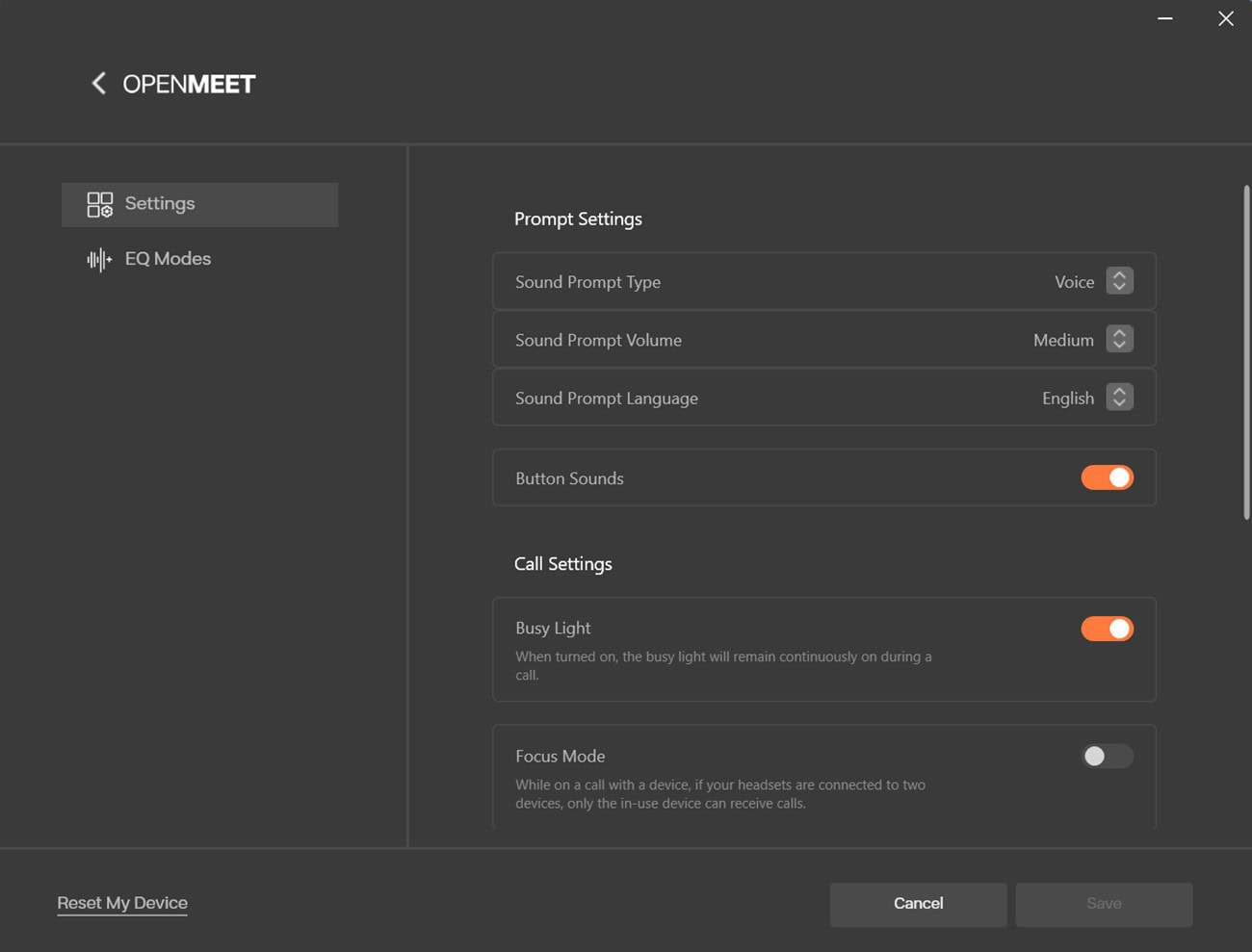Click the 'Voice' value text
This screenshot has width=1252, height=952.
1074,282
